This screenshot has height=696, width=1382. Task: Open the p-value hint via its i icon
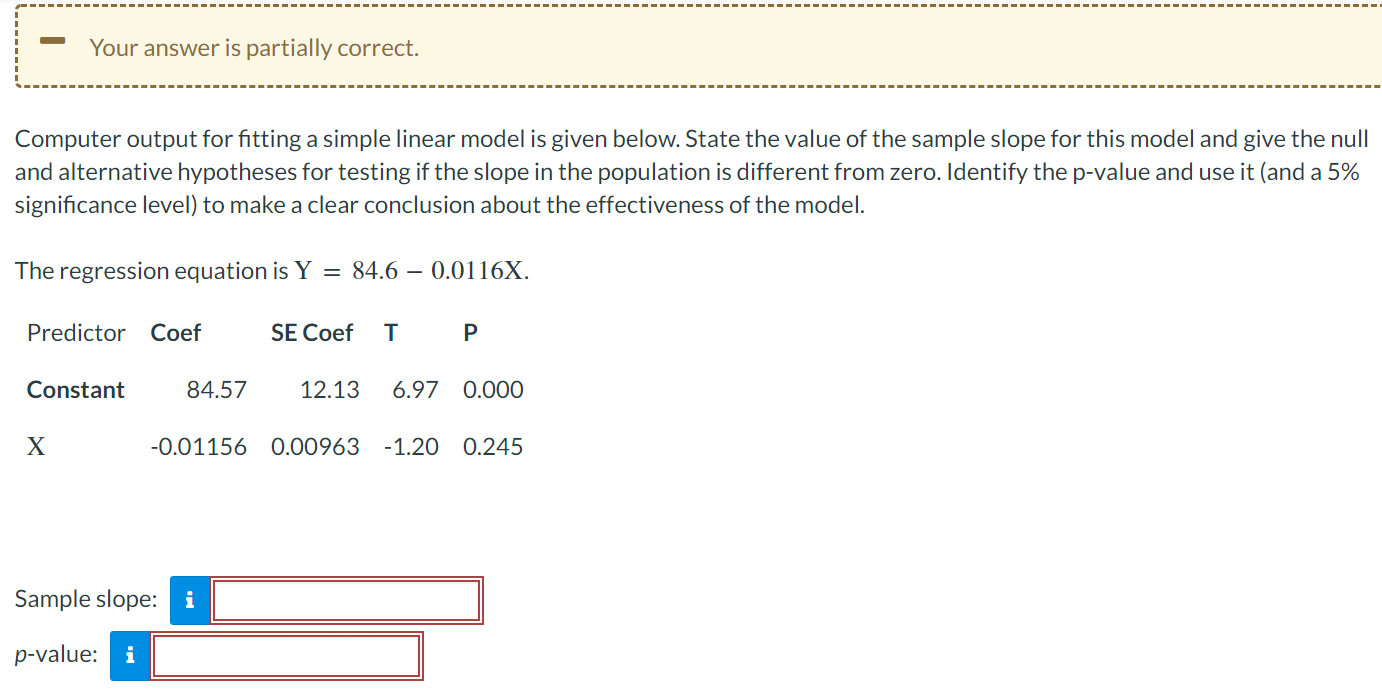tap(129, 656)
